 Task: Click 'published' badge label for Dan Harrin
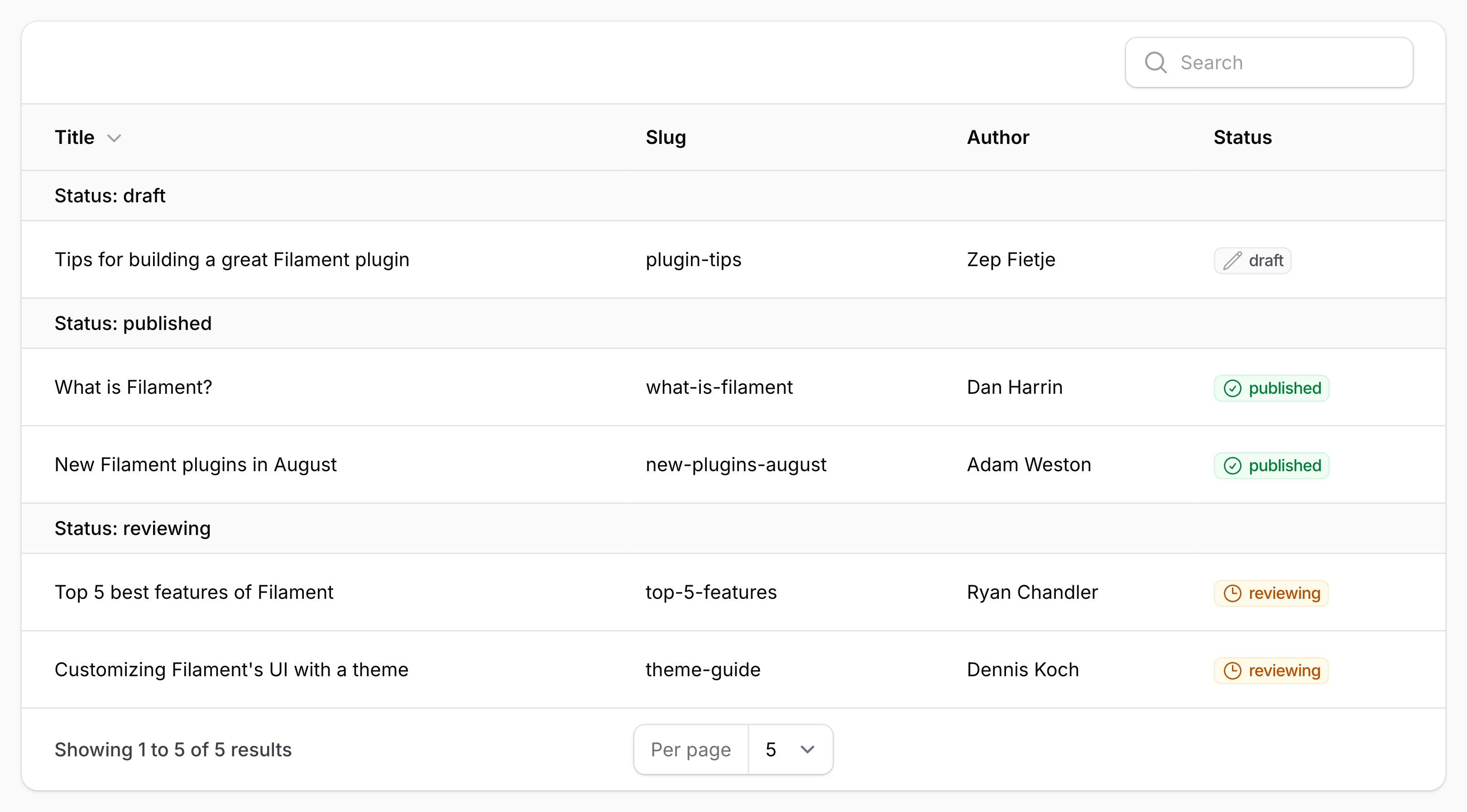(x=1285, y=388)
